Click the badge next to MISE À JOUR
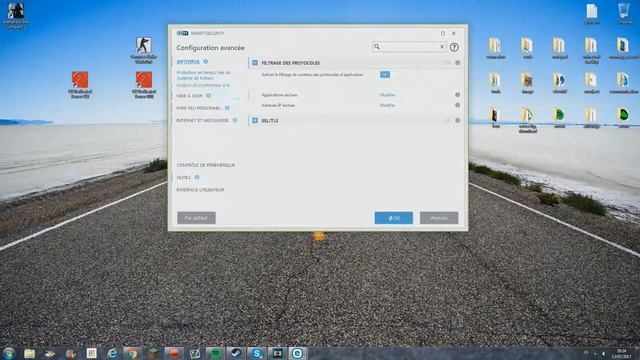Screen dimensions: 640x360 click(x=209, y=96)
